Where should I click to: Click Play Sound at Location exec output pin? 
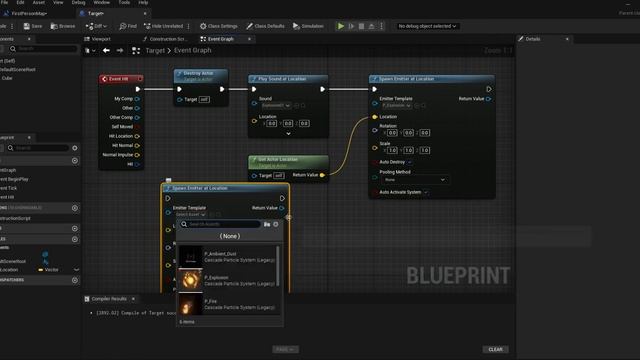[x=322, y=89]
